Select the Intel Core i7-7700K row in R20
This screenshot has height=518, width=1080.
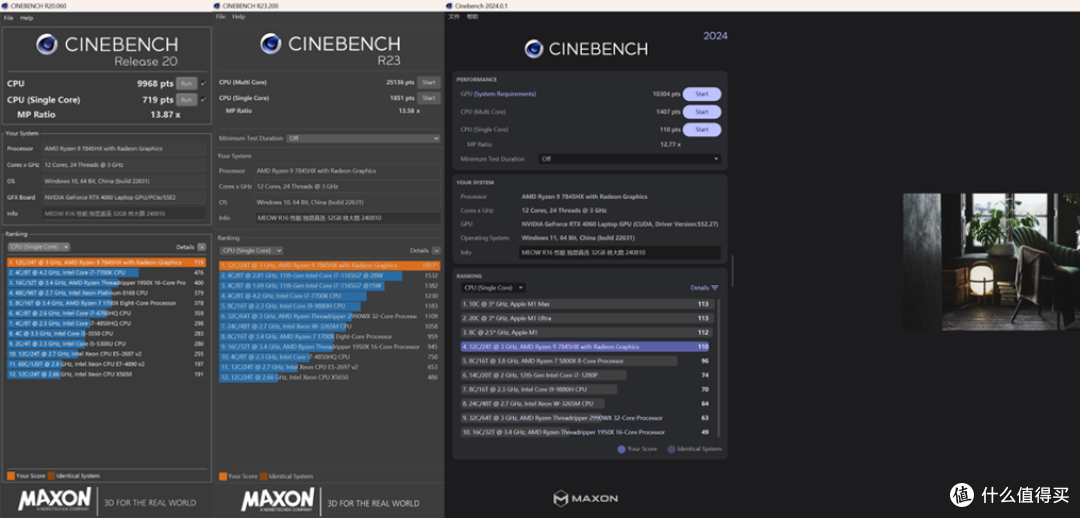107,273
